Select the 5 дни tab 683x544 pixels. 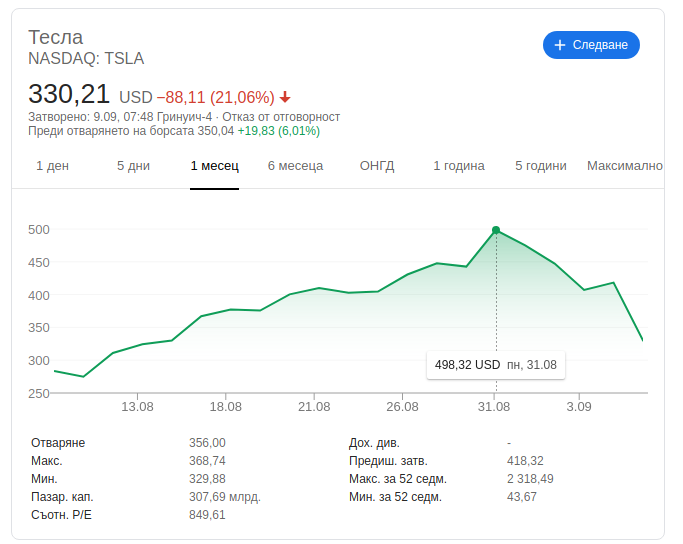pyautogui.click(x=133, y=166)
